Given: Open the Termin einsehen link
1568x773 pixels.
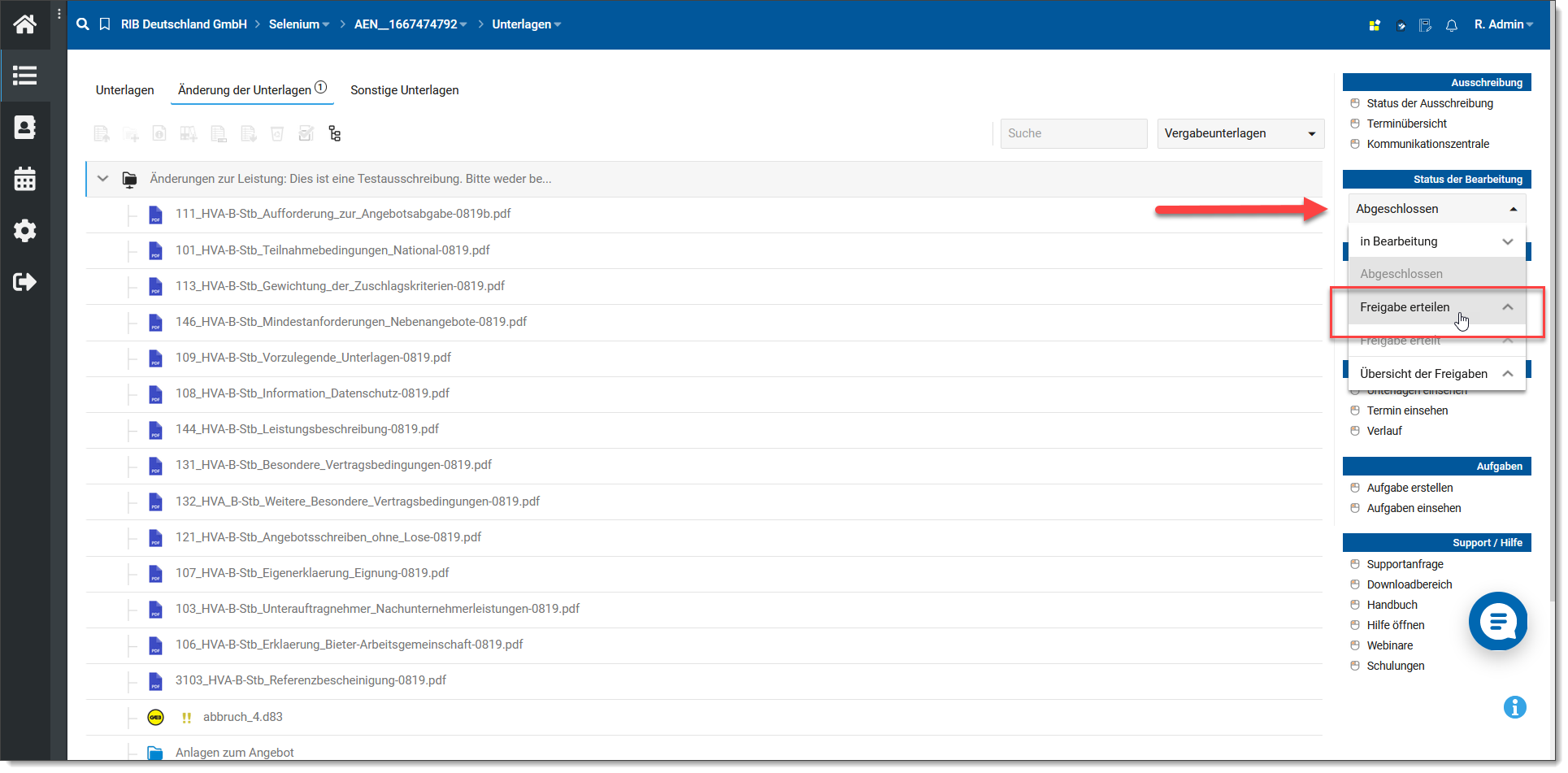Looking at the screenshot, I should [x=1407, y=410].
